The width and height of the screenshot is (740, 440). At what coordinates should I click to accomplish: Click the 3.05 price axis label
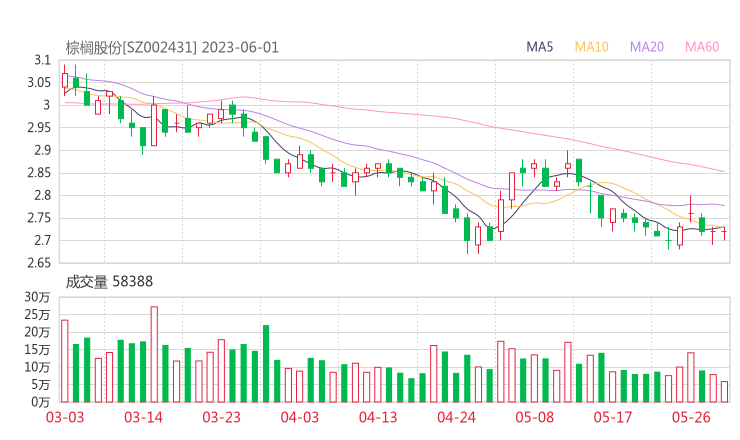pos(39,83)
